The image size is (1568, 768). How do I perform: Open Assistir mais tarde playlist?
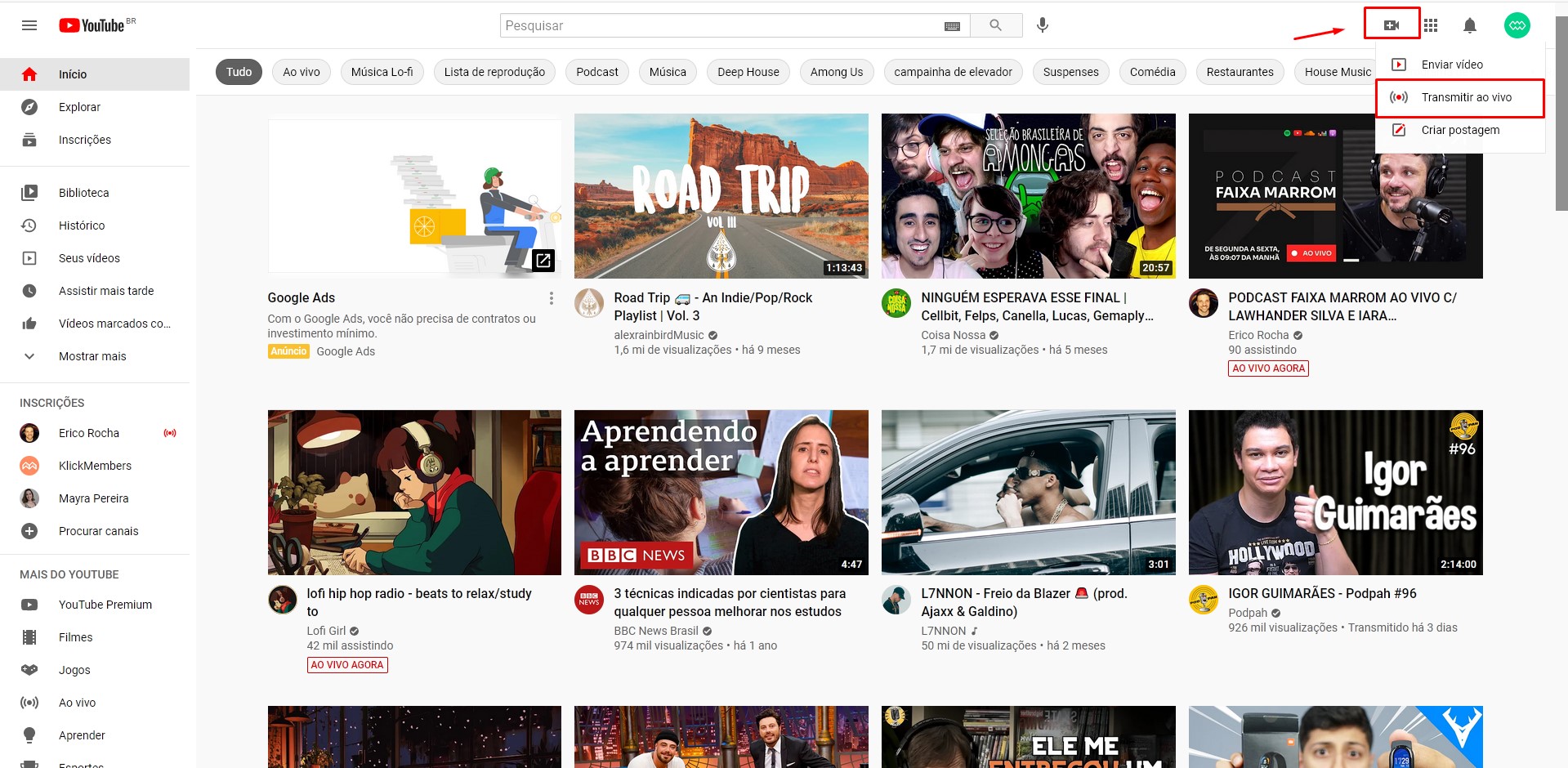[x=95, y=291]
